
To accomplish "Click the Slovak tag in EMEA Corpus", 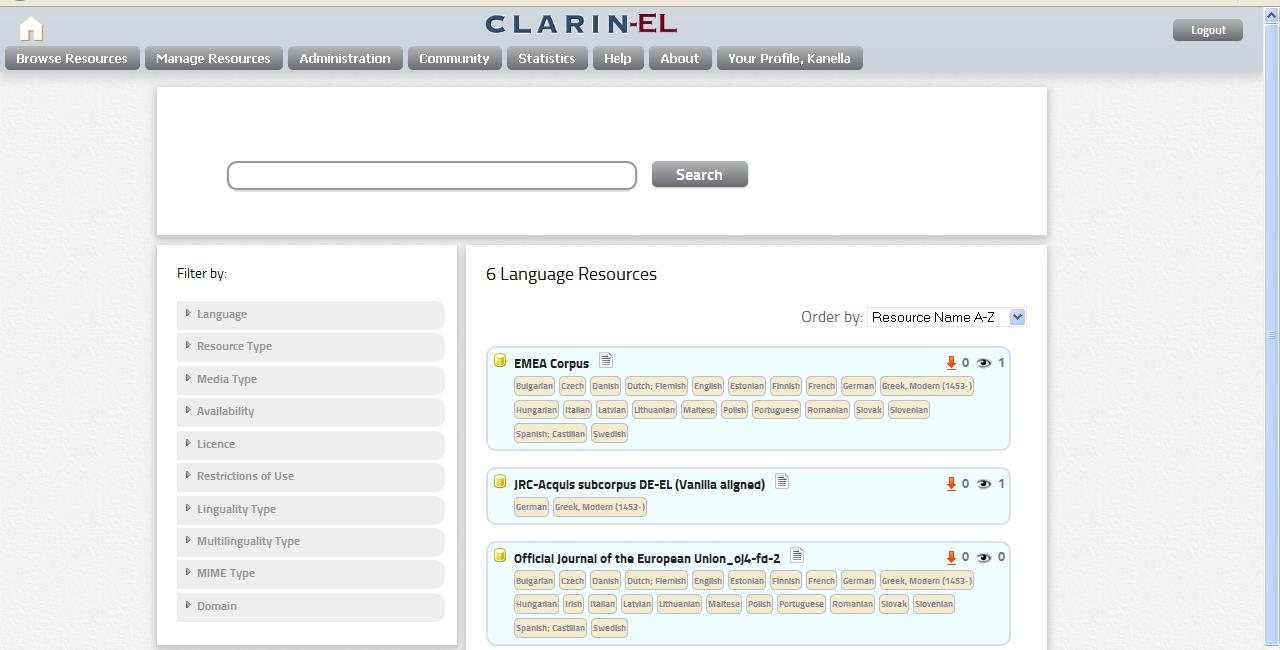I will coord(869,410).
